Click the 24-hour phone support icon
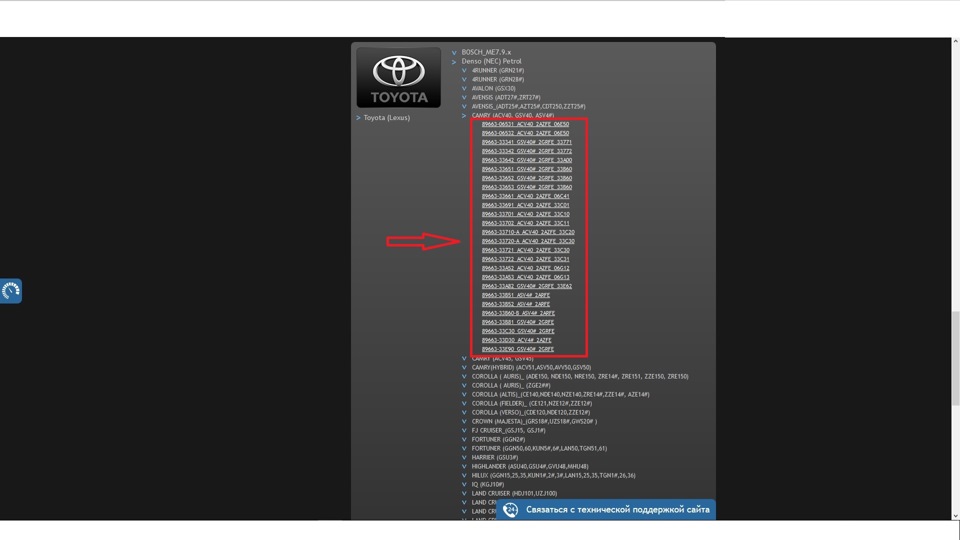The width and height of the screenshot is (960, 540). [x=511, y=509]
